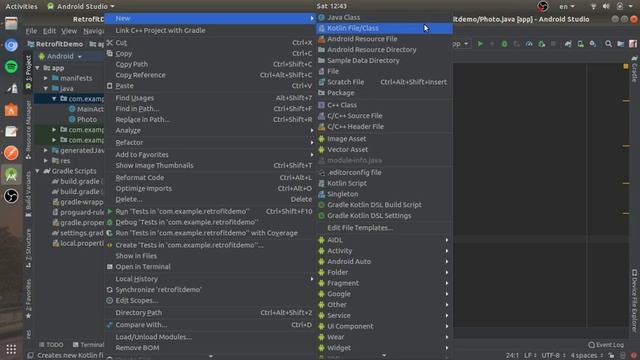Image resolution: width=640 pixels, height=360 pixels.
Task: Select Android Resource File entry
Action: click(384, 39)
